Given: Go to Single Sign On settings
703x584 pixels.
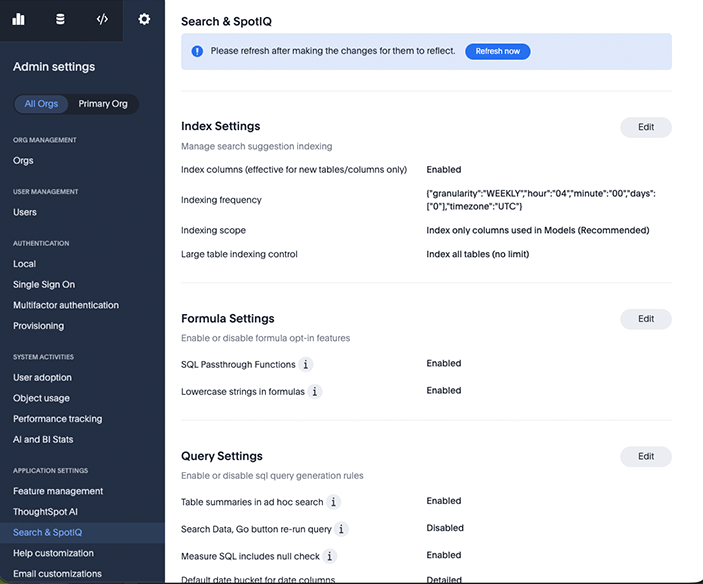Looking at the screenshot, I should (x=44, y=285).
